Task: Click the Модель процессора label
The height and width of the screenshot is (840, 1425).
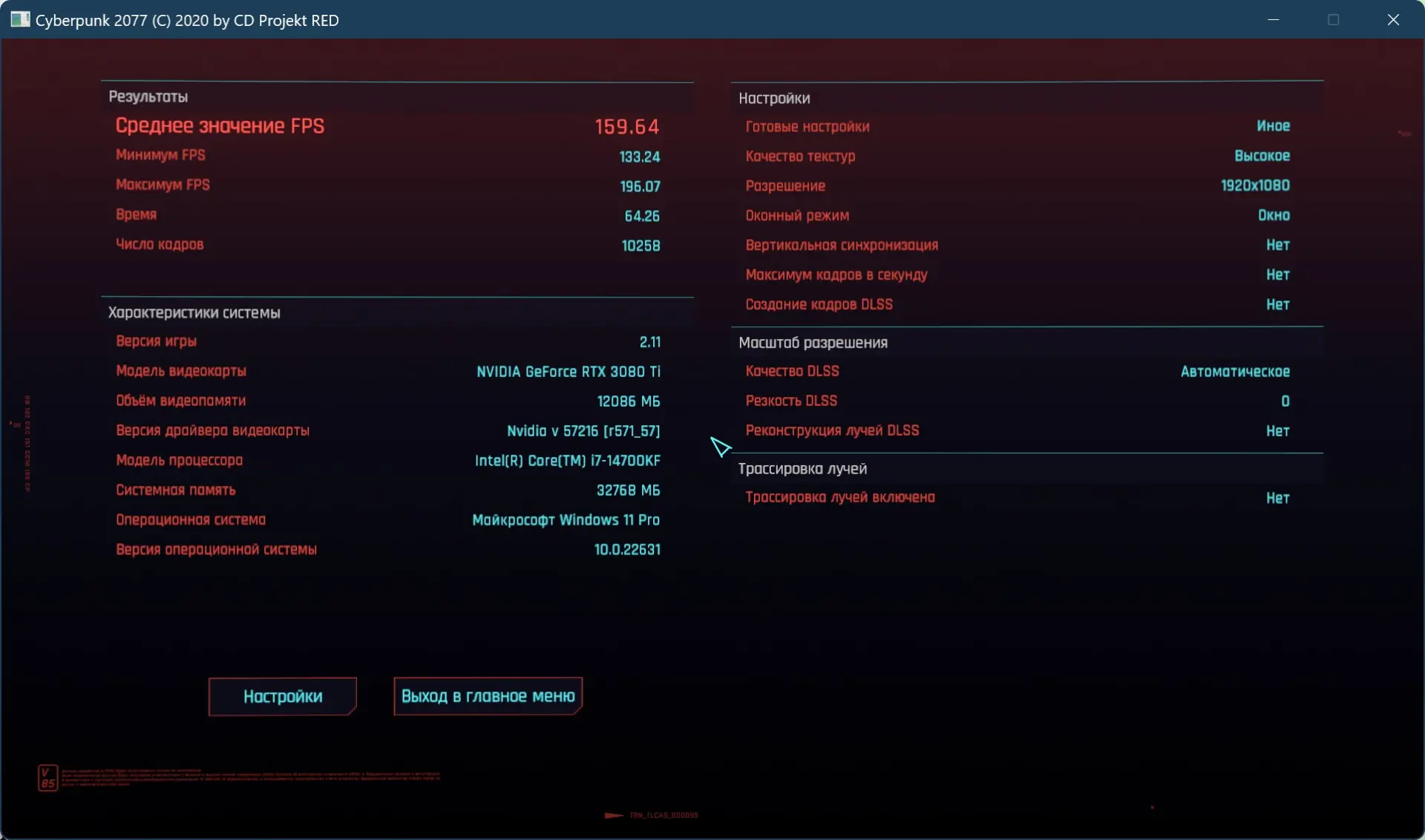Action: [x=179, y=460]
